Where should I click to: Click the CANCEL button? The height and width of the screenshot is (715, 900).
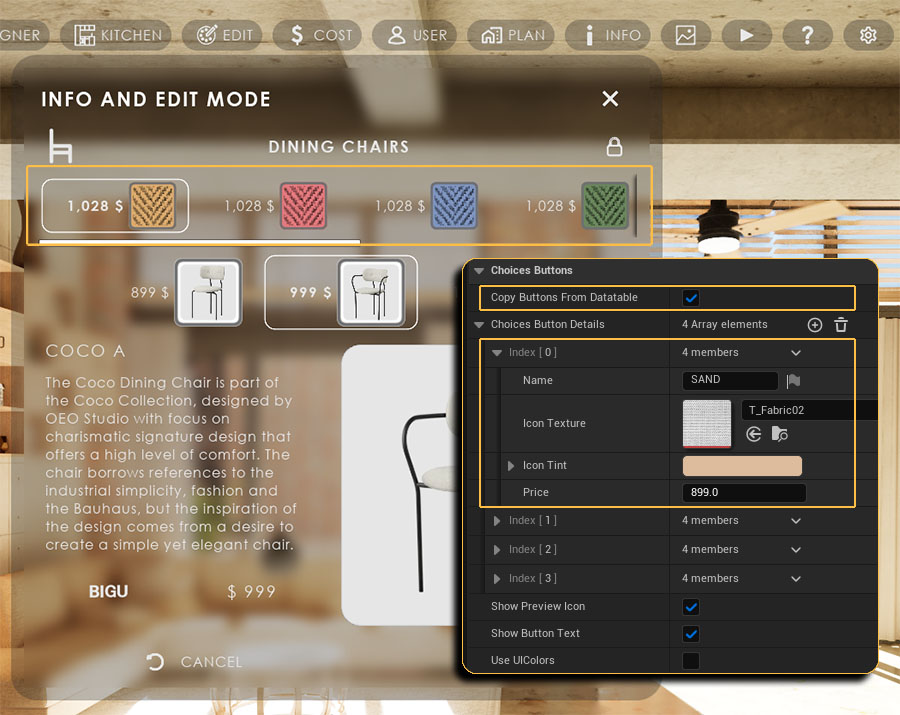point(194,662)
